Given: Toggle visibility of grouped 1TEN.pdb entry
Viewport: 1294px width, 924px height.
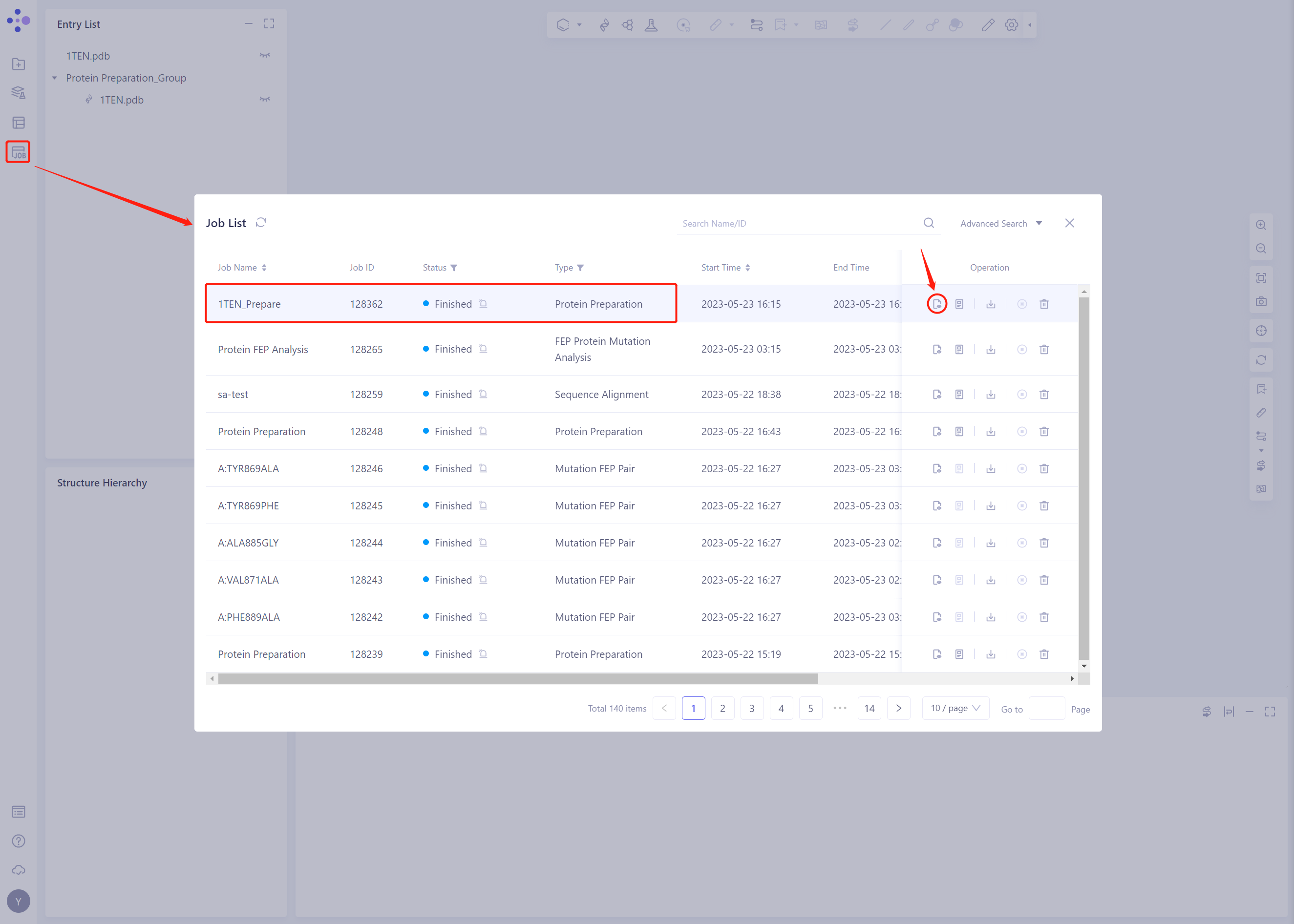Looking at the screenshot, I should [265, 100].
